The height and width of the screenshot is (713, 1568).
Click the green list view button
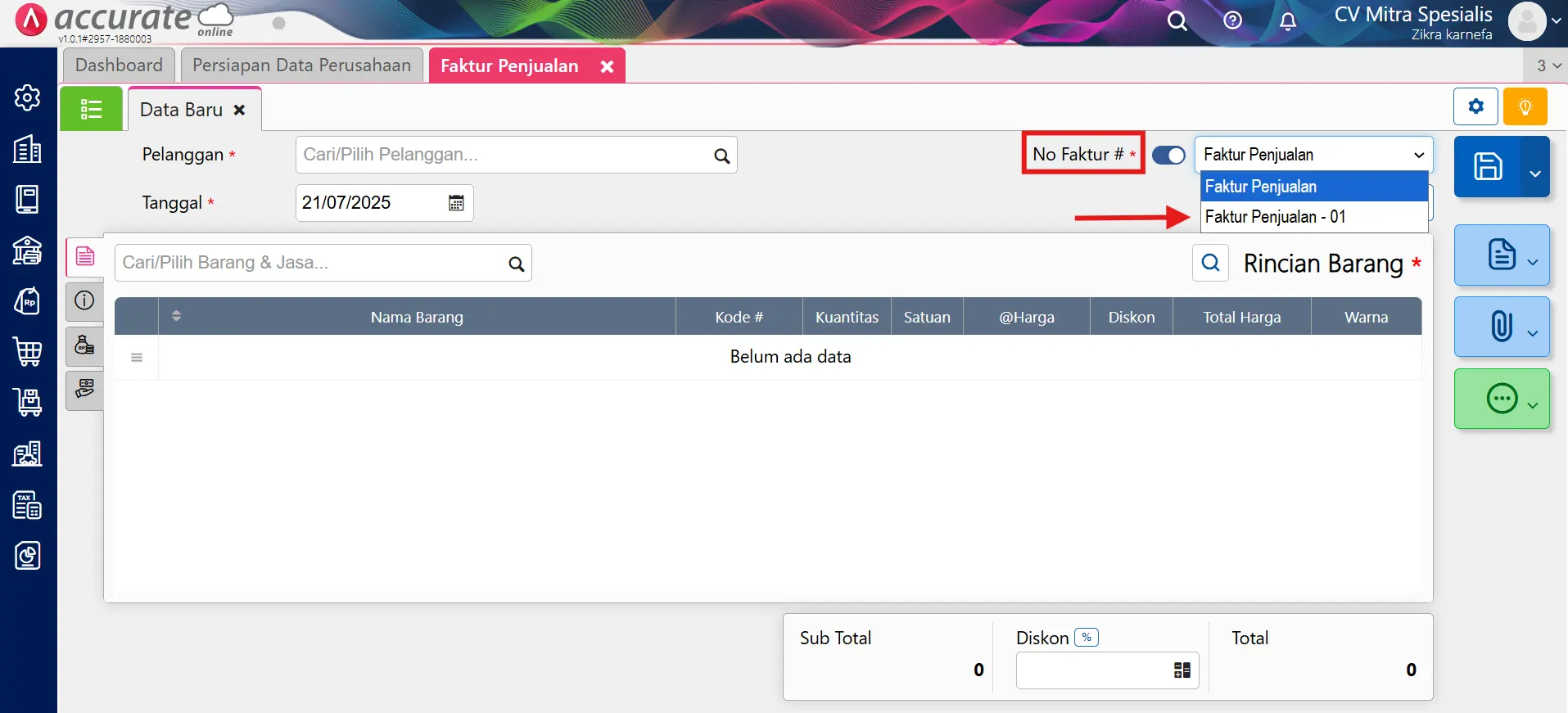coord(91,109)
